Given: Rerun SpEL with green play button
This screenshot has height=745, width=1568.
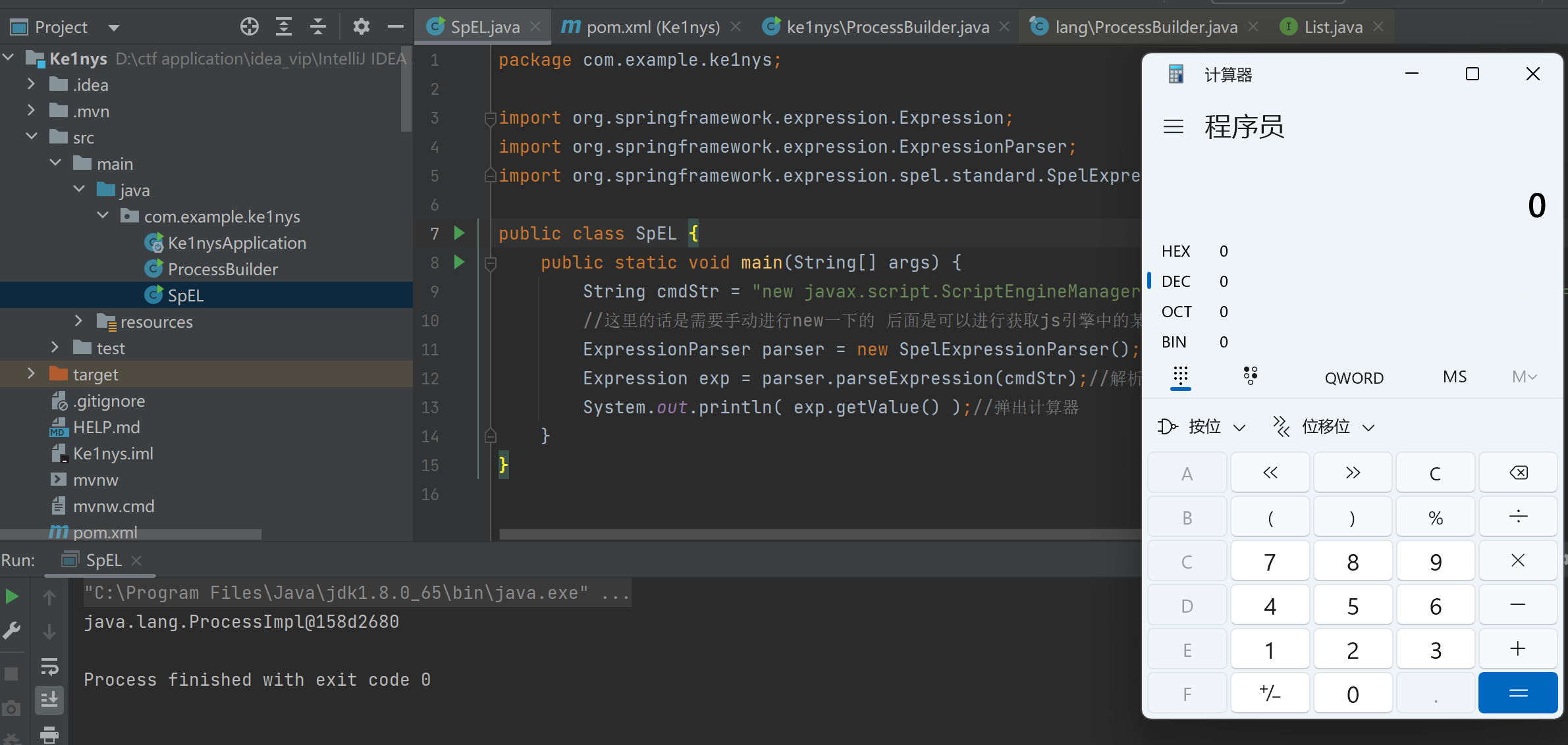Looking at the screenshot, I should pos(12,597).
